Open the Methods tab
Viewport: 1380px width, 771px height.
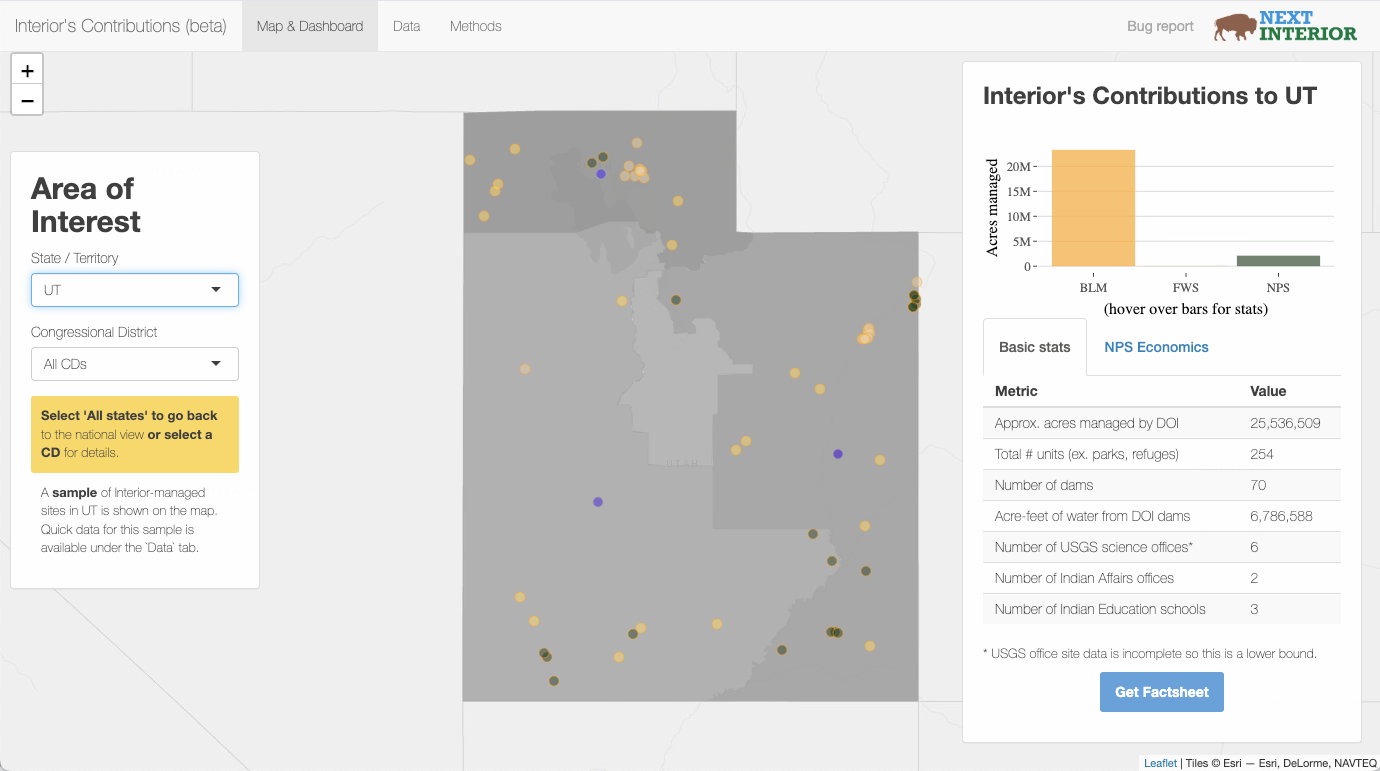[x=475, y=26]
